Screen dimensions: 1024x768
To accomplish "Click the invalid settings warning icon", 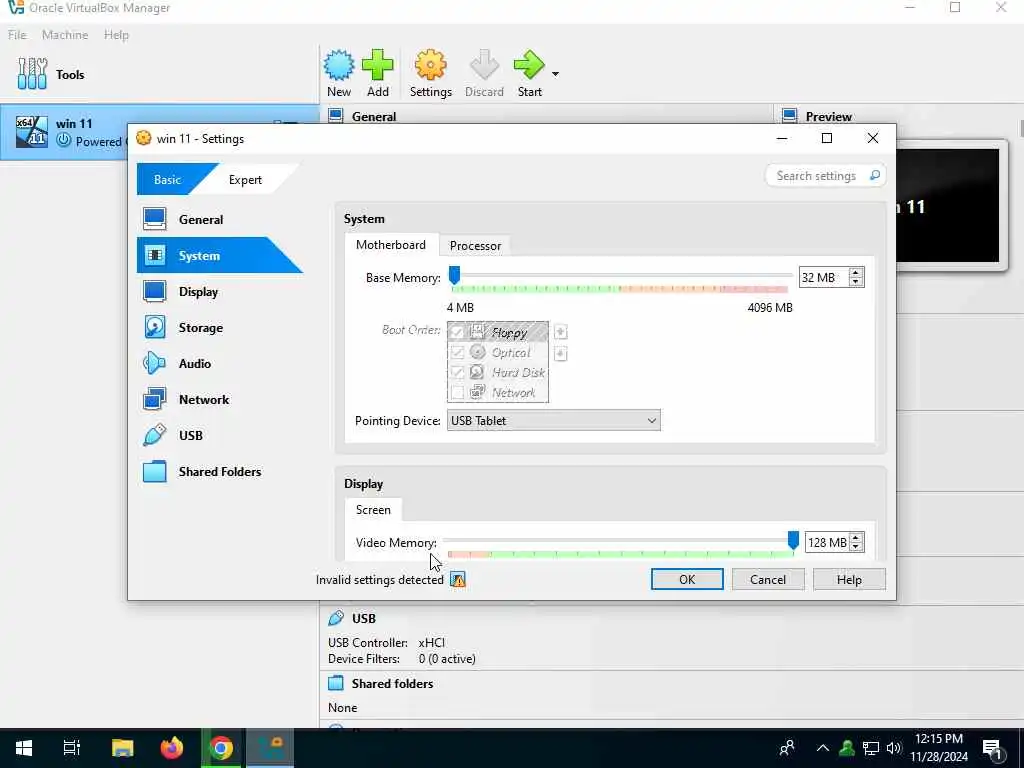I will (458, 580).
